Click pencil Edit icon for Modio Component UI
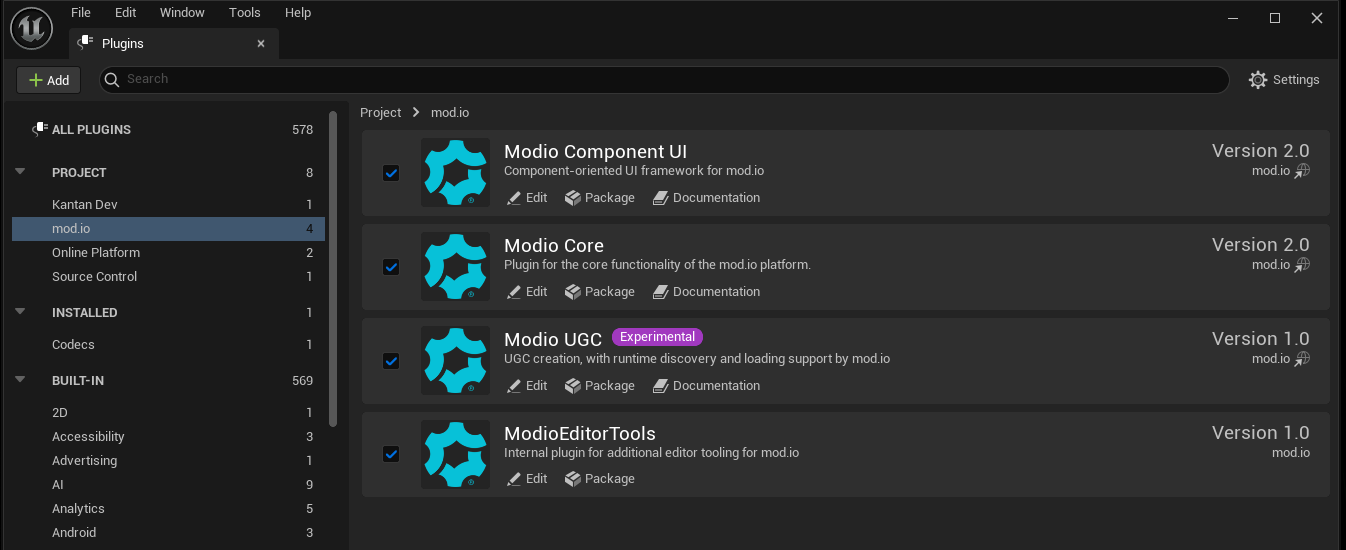Screen dimensions: 1346x550 [514, 198]
